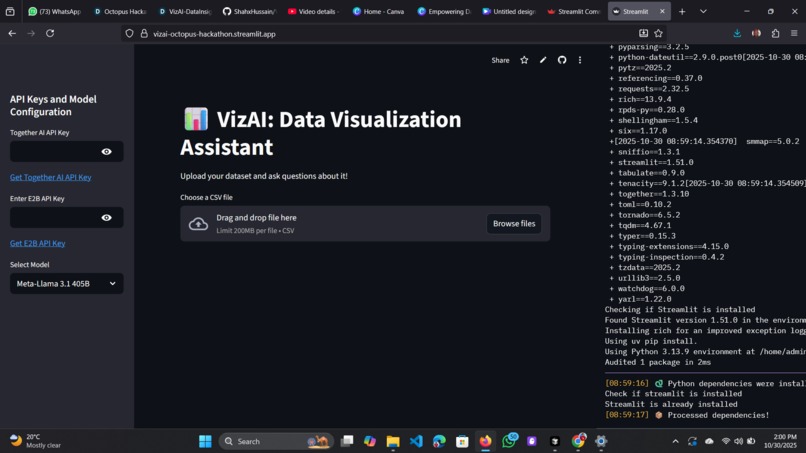Click the Share button in app header

pos(500,60)
